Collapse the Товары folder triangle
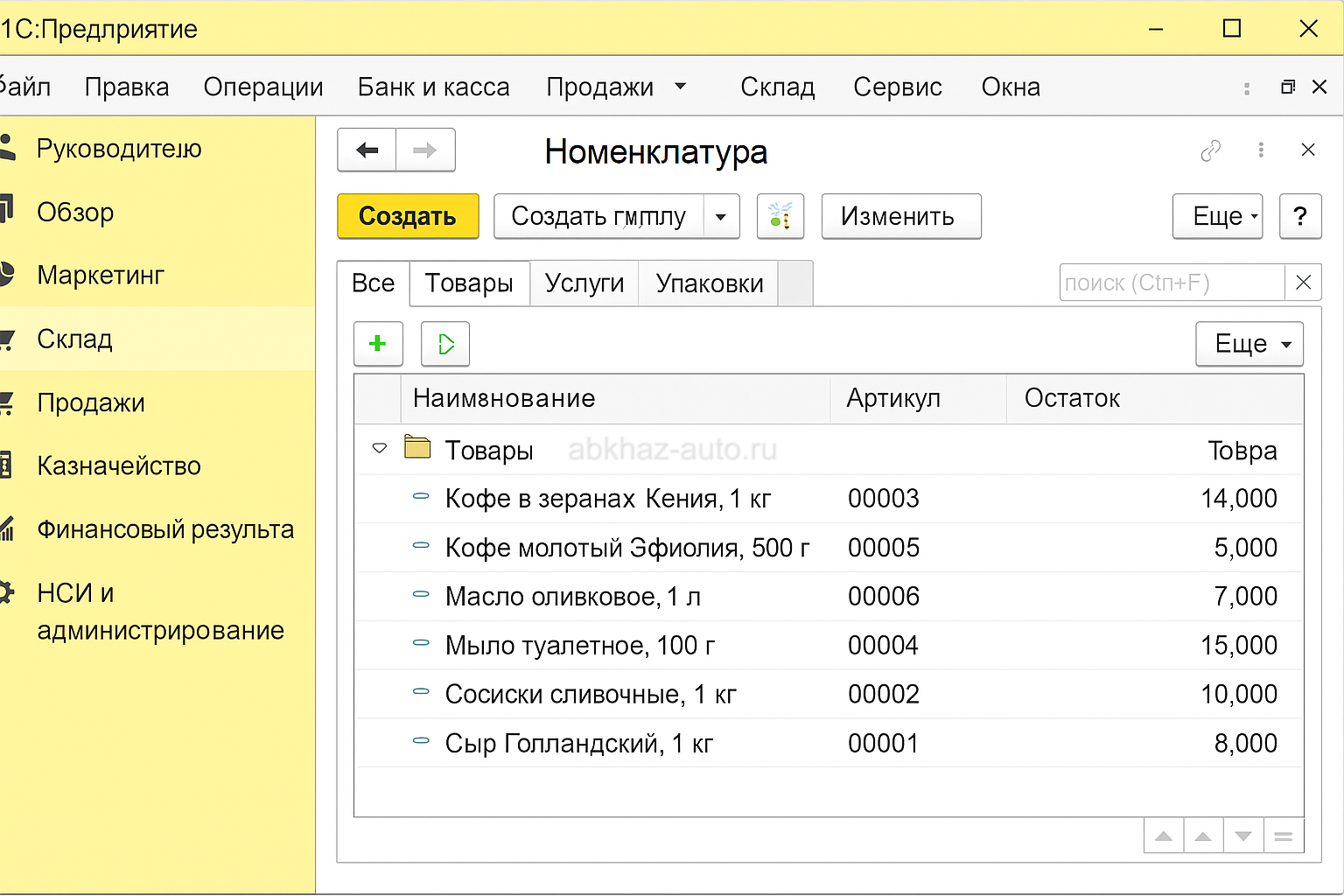The image size is (1344, 896). click(379, 449)
